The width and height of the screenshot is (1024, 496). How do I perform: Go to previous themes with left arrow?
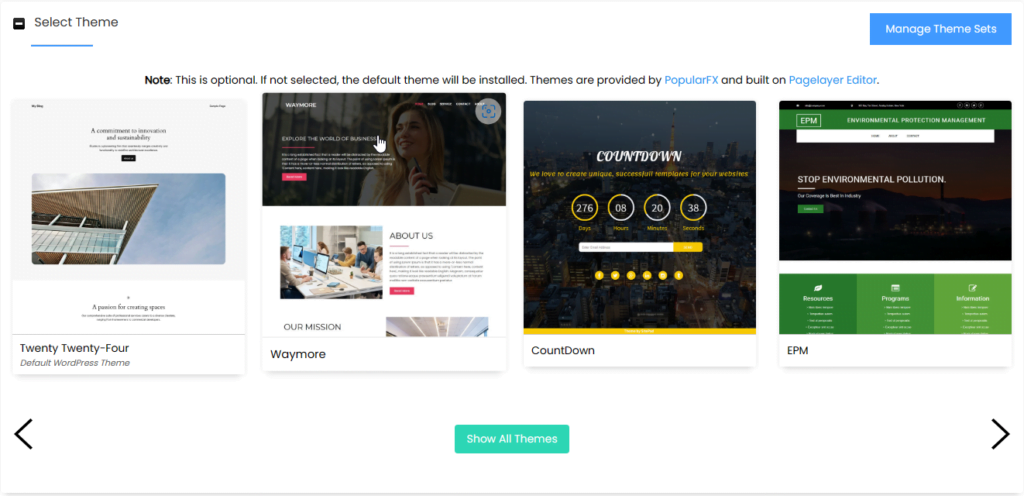click(x=23, y=434)
